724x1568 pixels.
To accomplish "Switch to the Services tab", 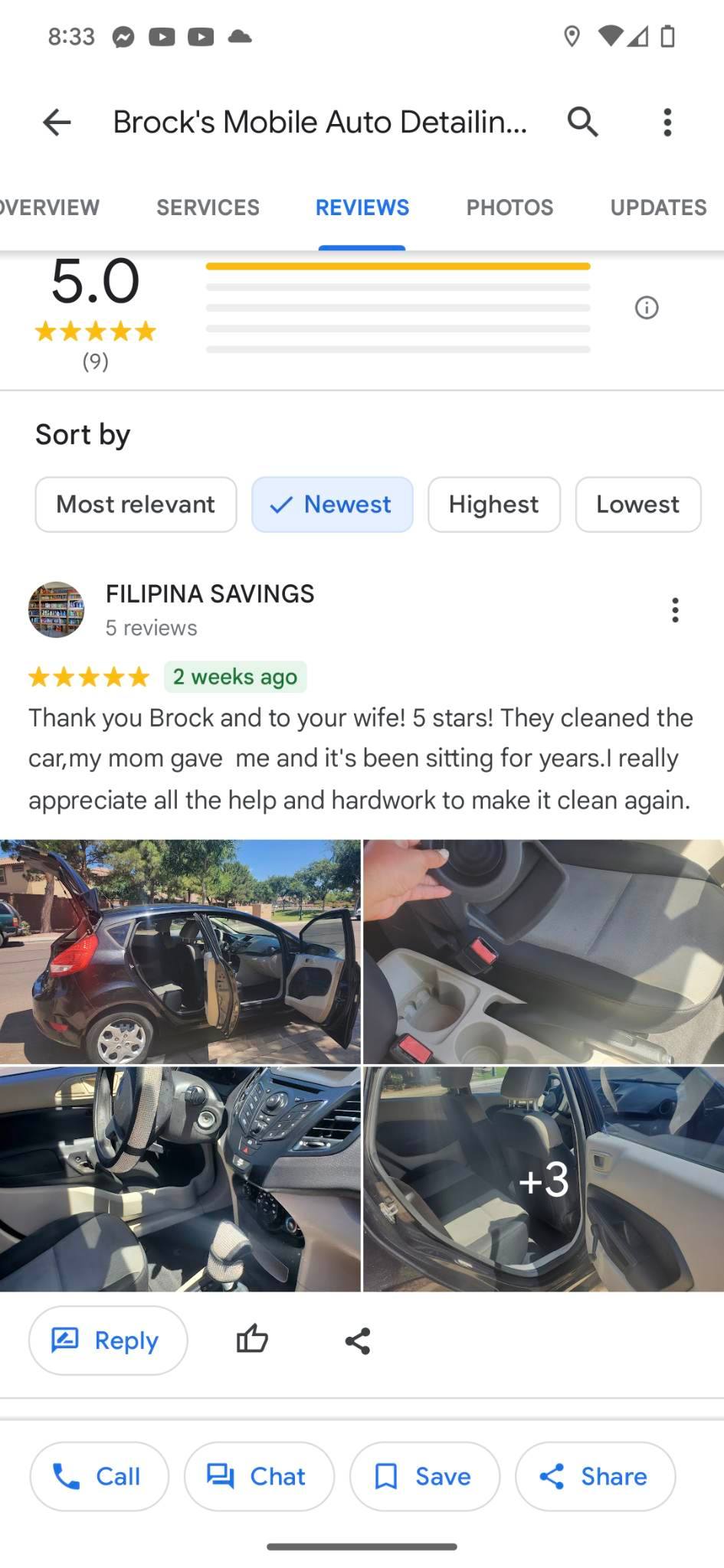I will point(208,207).
